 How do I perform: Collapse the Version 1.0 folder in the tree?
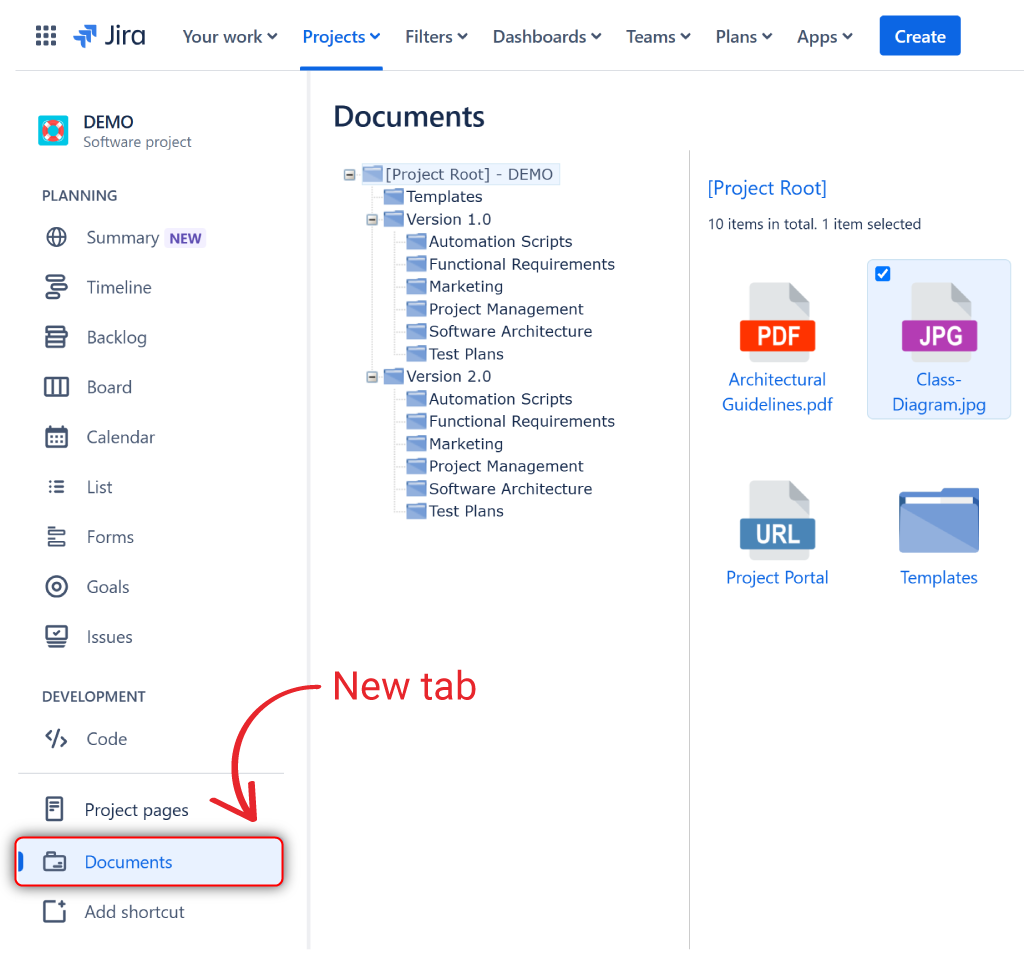[x=371, y=219]
